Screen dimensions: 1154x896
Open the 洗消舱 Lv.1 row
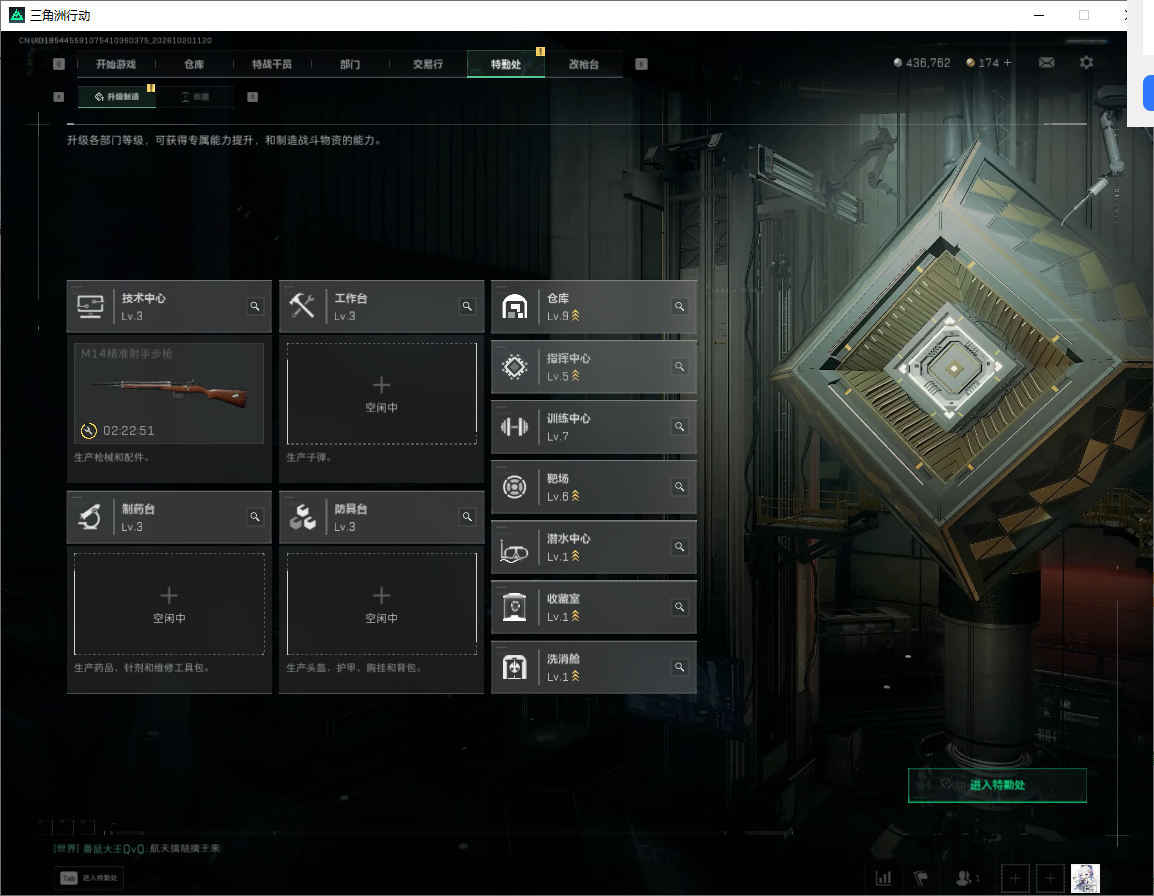tap(594, 667)
